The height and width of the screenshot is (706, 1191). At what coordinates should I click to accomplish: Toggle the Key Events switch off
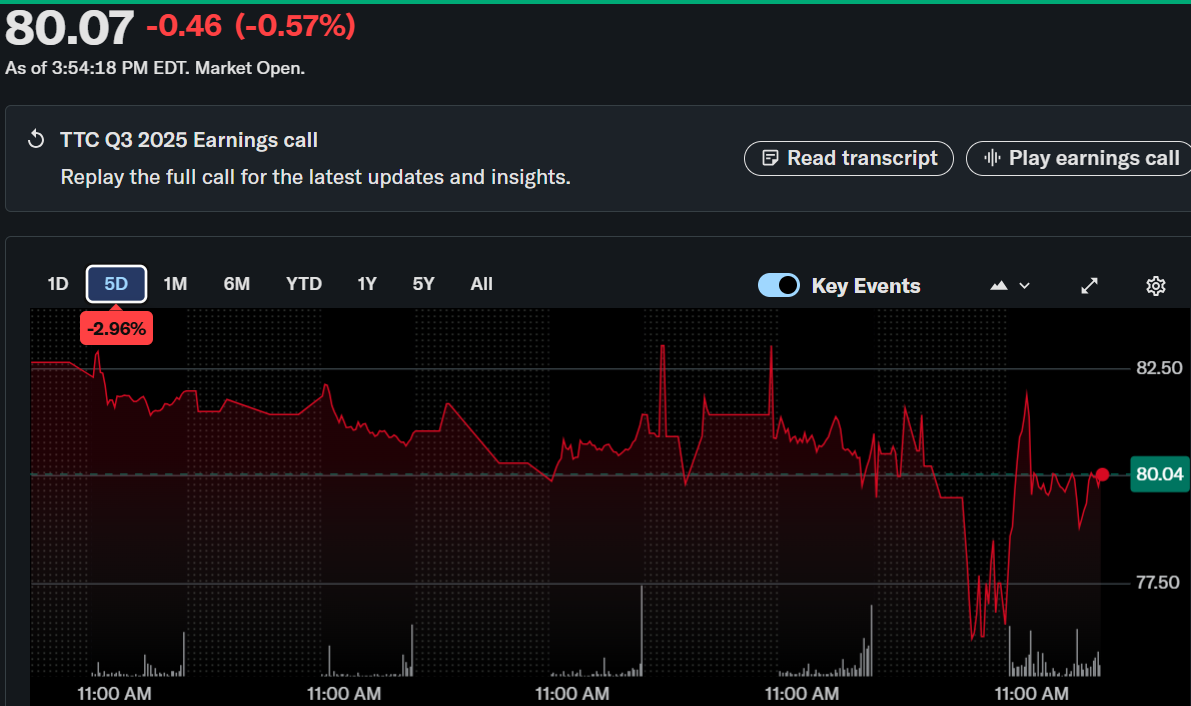pos(779,286)
